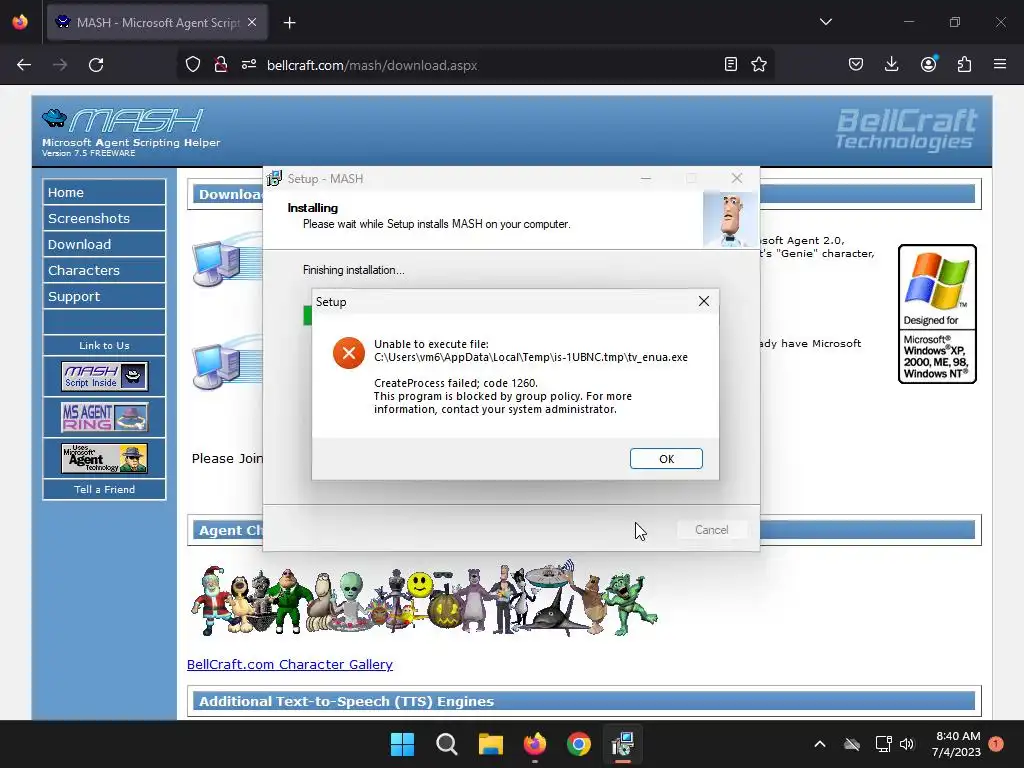The height and width of the screenshot is (768, 1024).
Task: Click Cancel in Setup - MASH window
Action: coord(711,530)
